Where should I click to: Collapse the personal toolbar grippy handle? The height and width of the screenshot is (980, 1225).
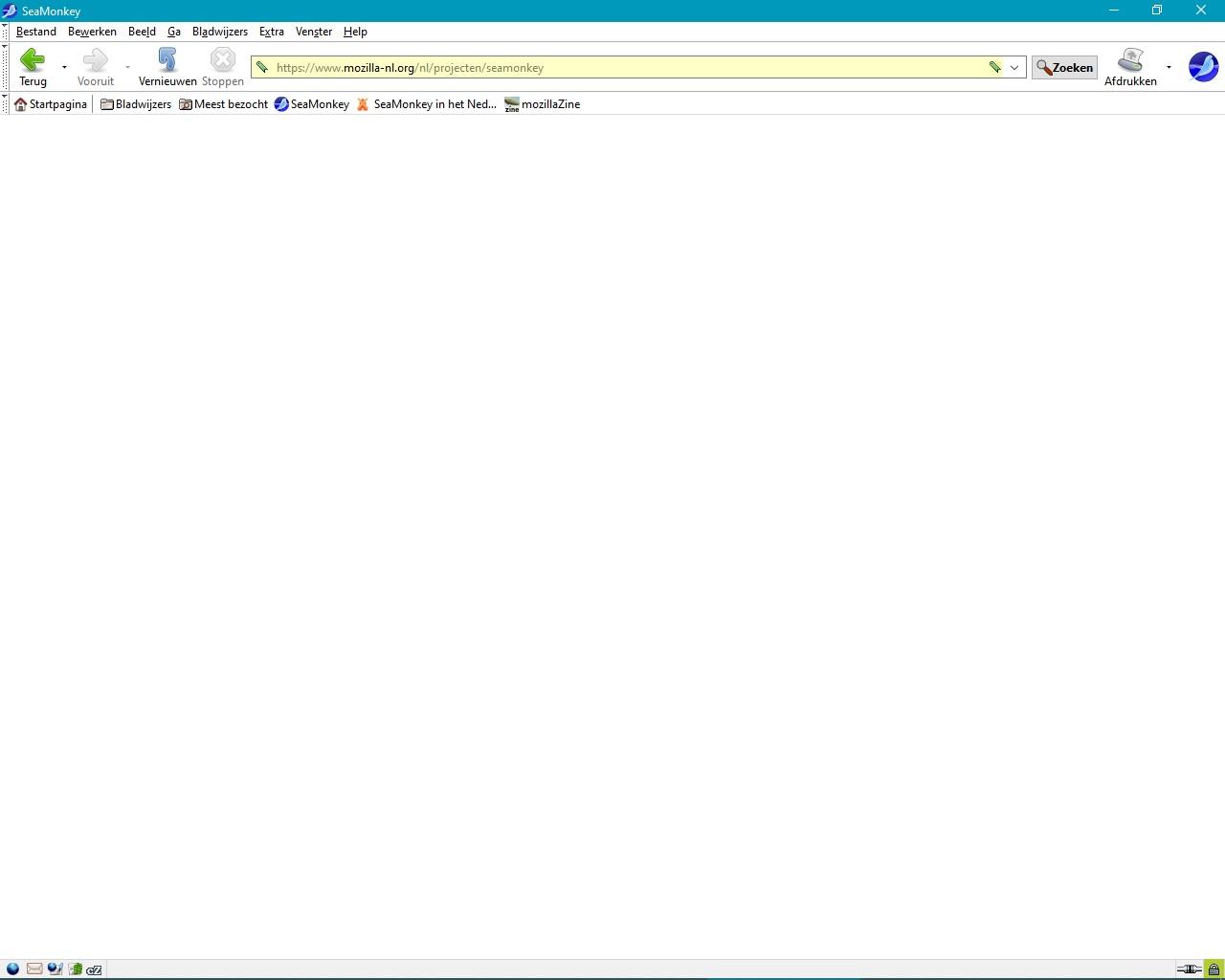6,104
